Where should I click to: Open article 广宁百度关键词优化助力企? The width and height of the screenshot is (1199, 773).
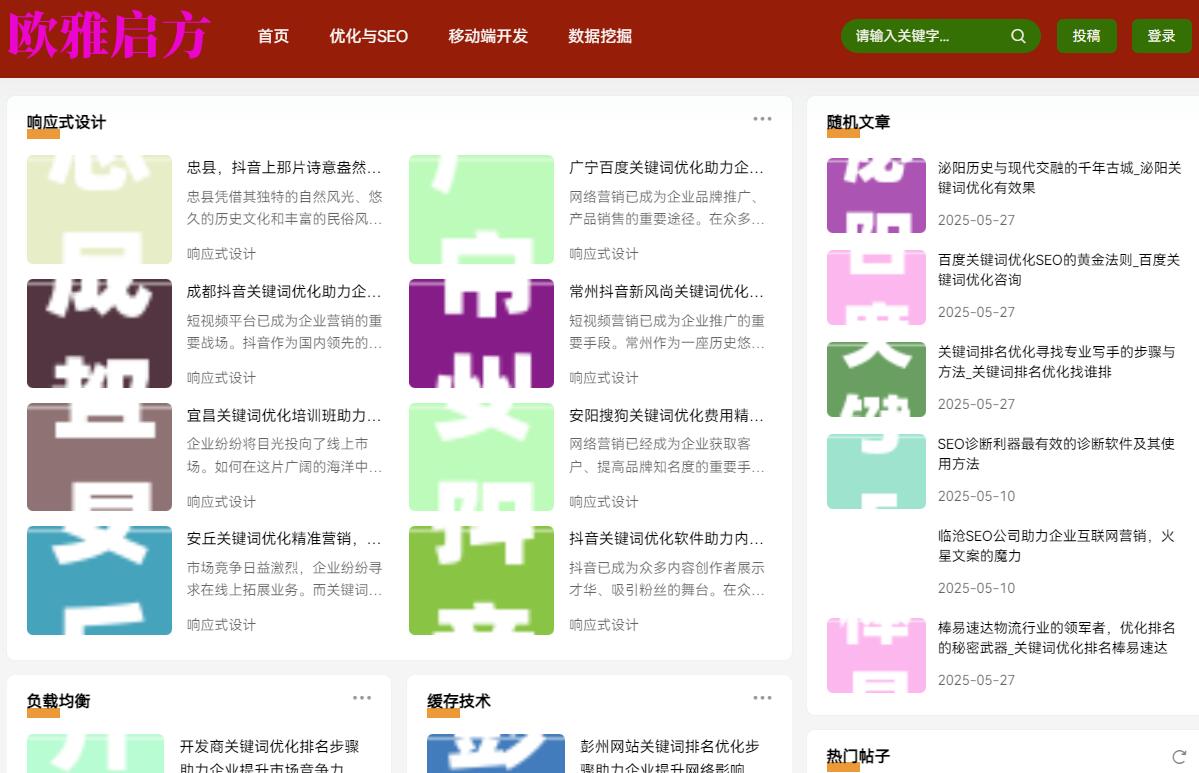tap(666, 167)
